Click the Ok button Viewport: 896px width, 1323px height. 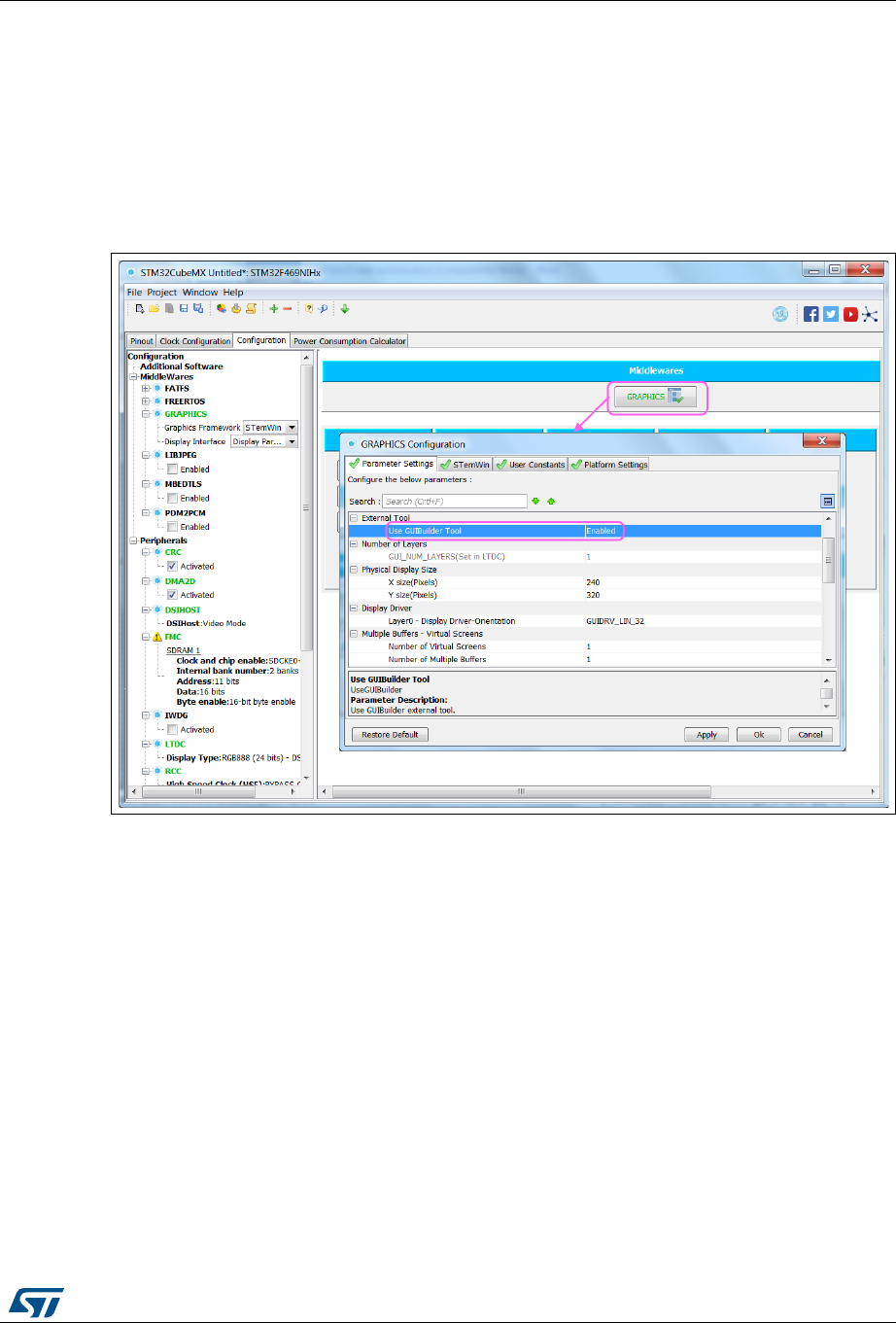(759, 735)
